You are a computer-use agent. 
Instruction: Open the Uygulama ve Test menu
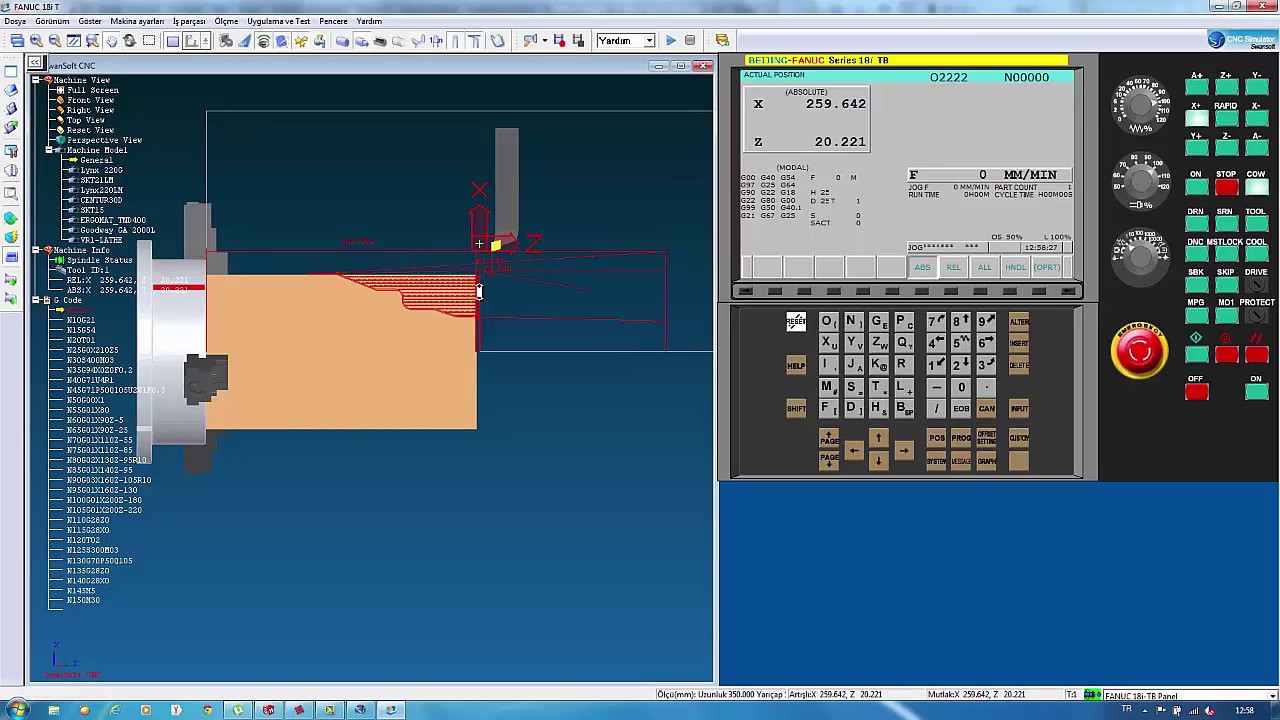click(x=279, y=21)
